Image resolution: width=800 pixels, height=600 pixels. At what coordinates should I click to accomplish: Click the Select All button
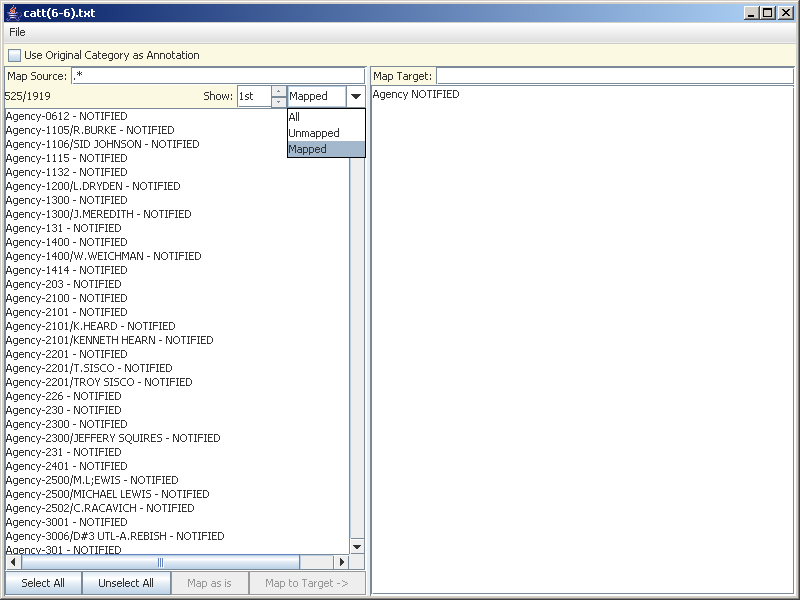click(43, 583)
